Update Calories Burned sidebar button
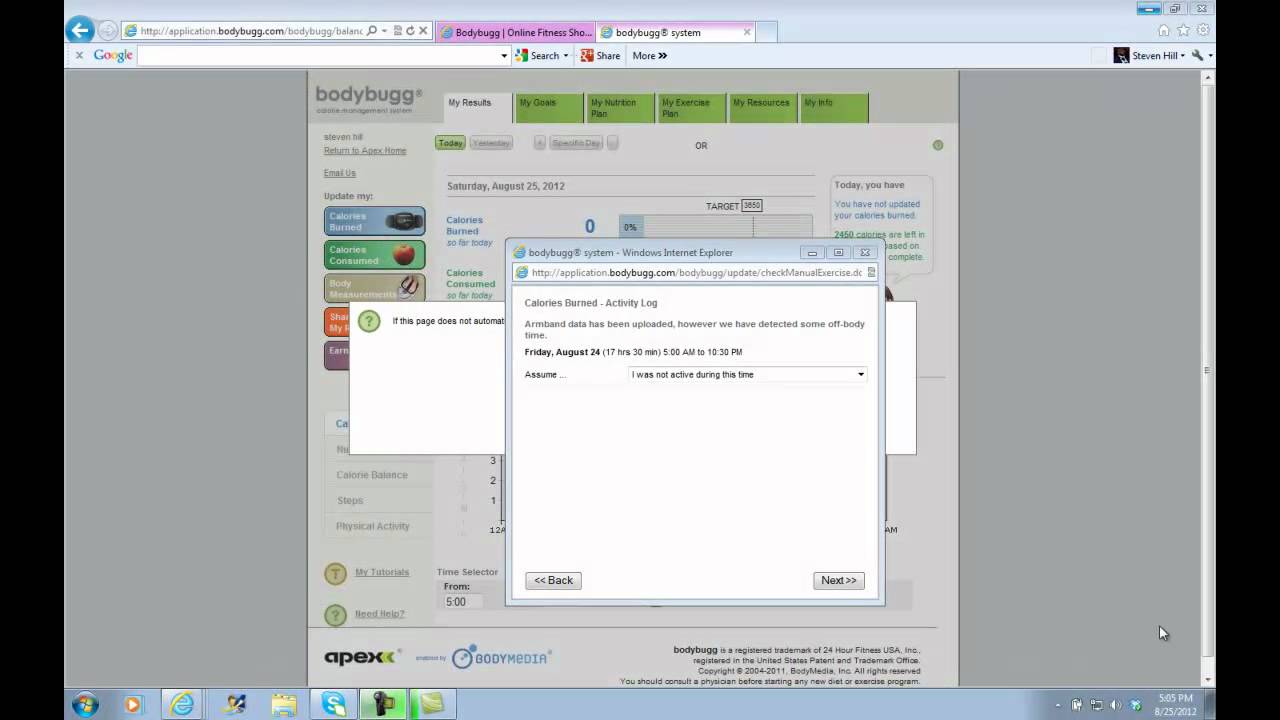1280x720 pixels. [375, 221]
